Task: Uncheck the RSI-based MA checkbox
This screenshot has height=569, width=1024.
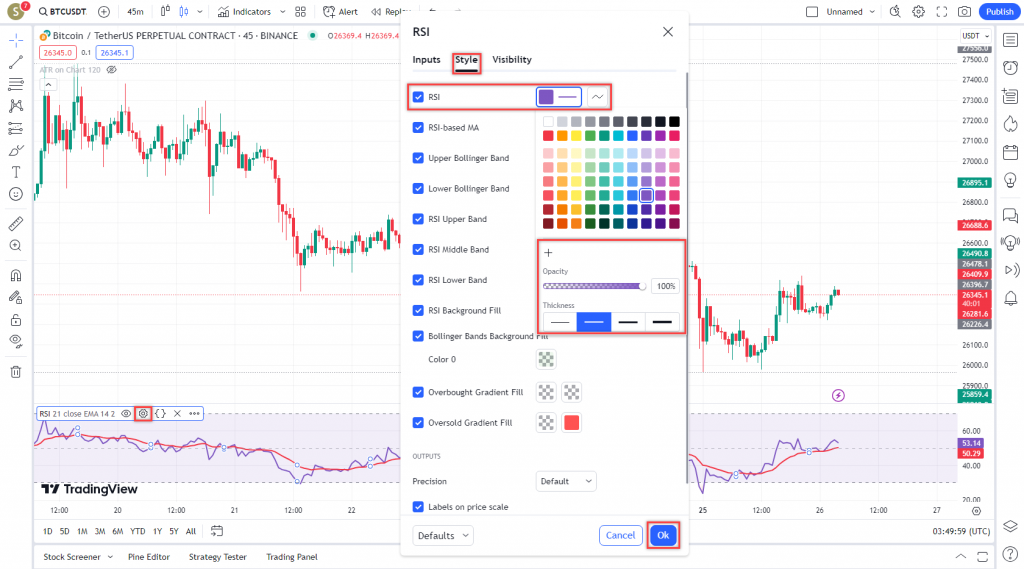Action: [x=418, y=127]
